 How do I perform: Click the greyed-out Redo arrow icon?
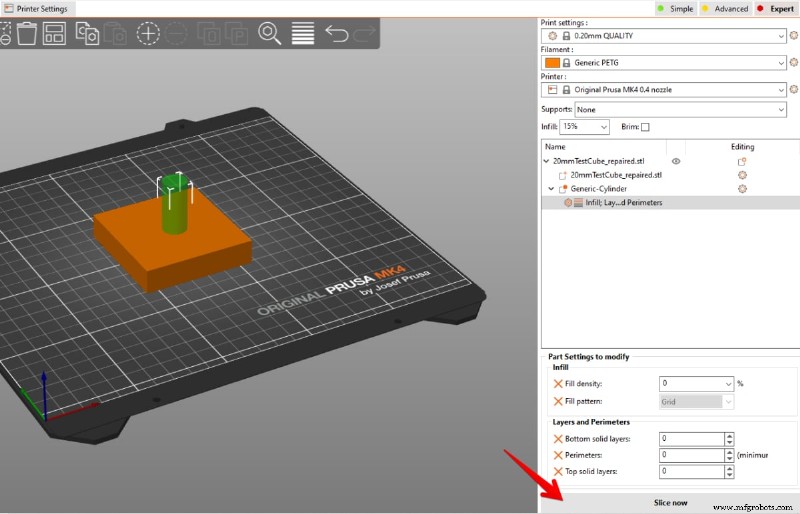click(x=364, y=34)
